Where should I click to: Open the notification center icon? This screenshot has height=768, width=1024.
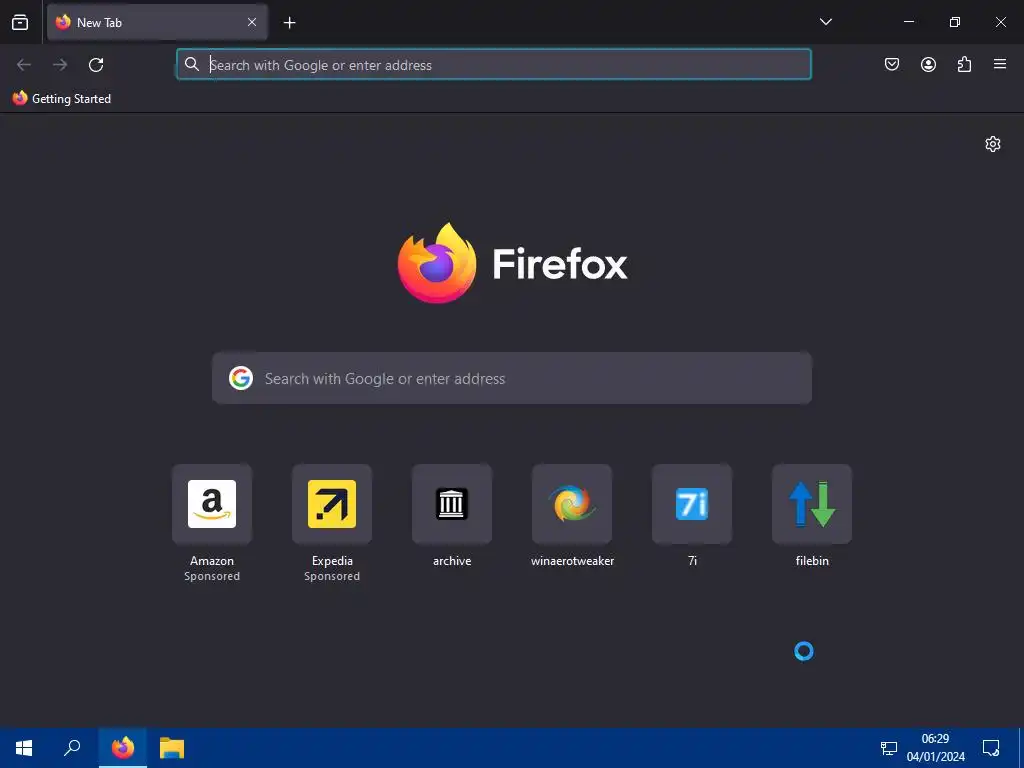point(991,748)
